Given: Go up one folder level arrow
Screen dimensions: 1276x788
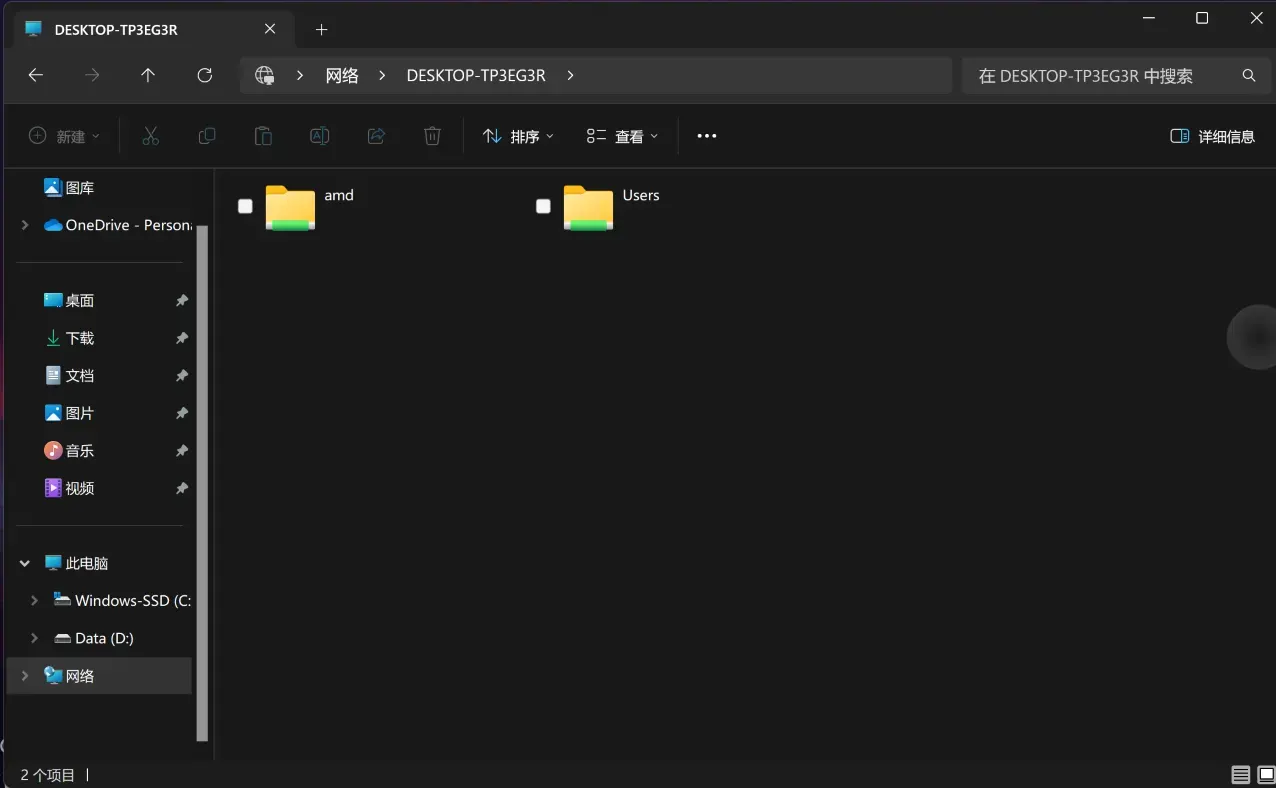Looking at the screenshot, I should point(148,75).
